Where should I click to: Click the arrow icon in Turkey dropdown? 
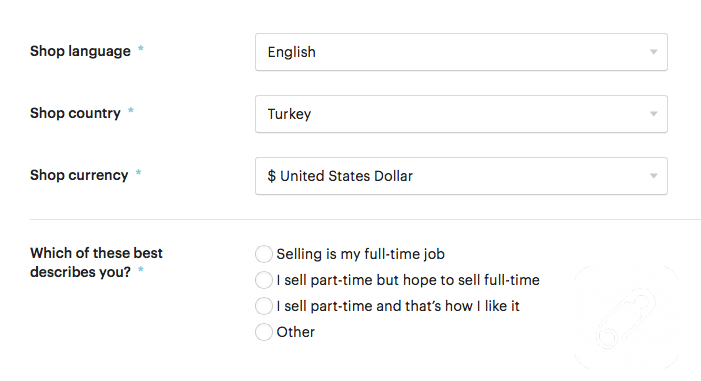click(x=654, y=114)
